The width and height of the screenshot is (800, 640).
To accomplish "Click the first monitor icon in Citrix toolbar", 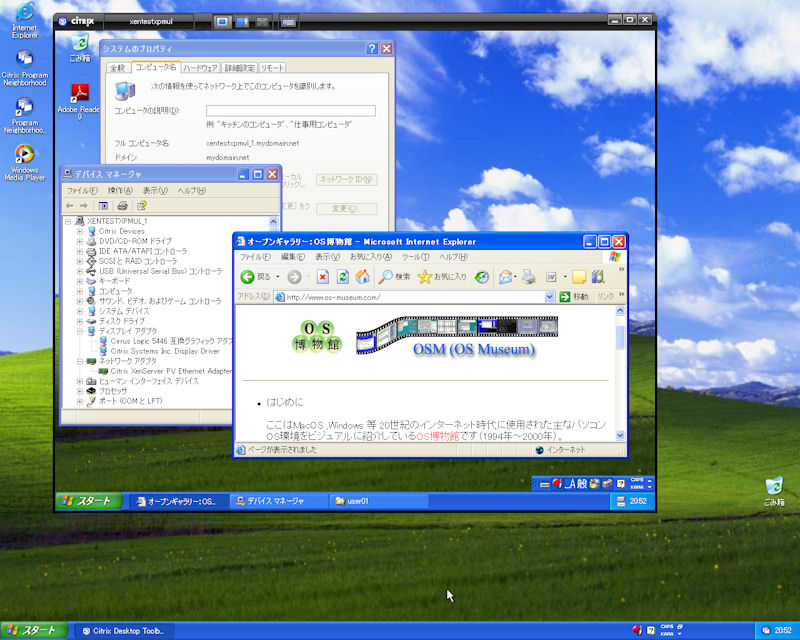I will point(222,21).
